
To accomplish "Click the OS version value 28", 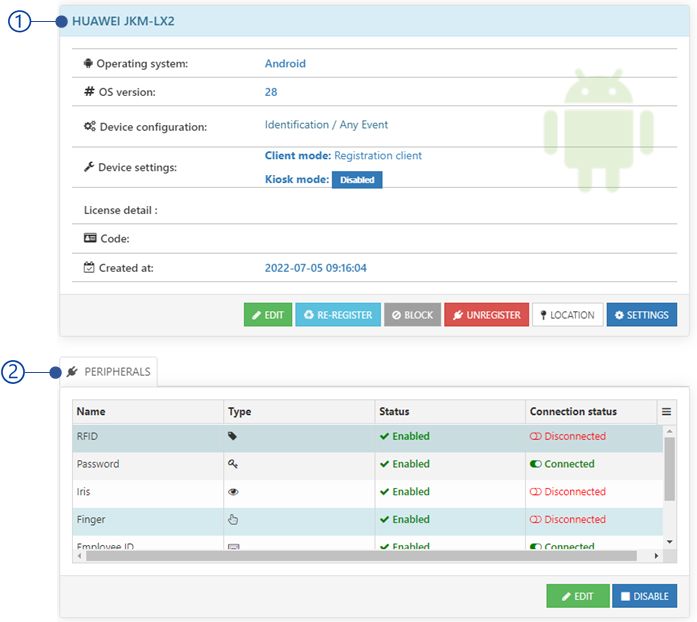I will [271, 92].
